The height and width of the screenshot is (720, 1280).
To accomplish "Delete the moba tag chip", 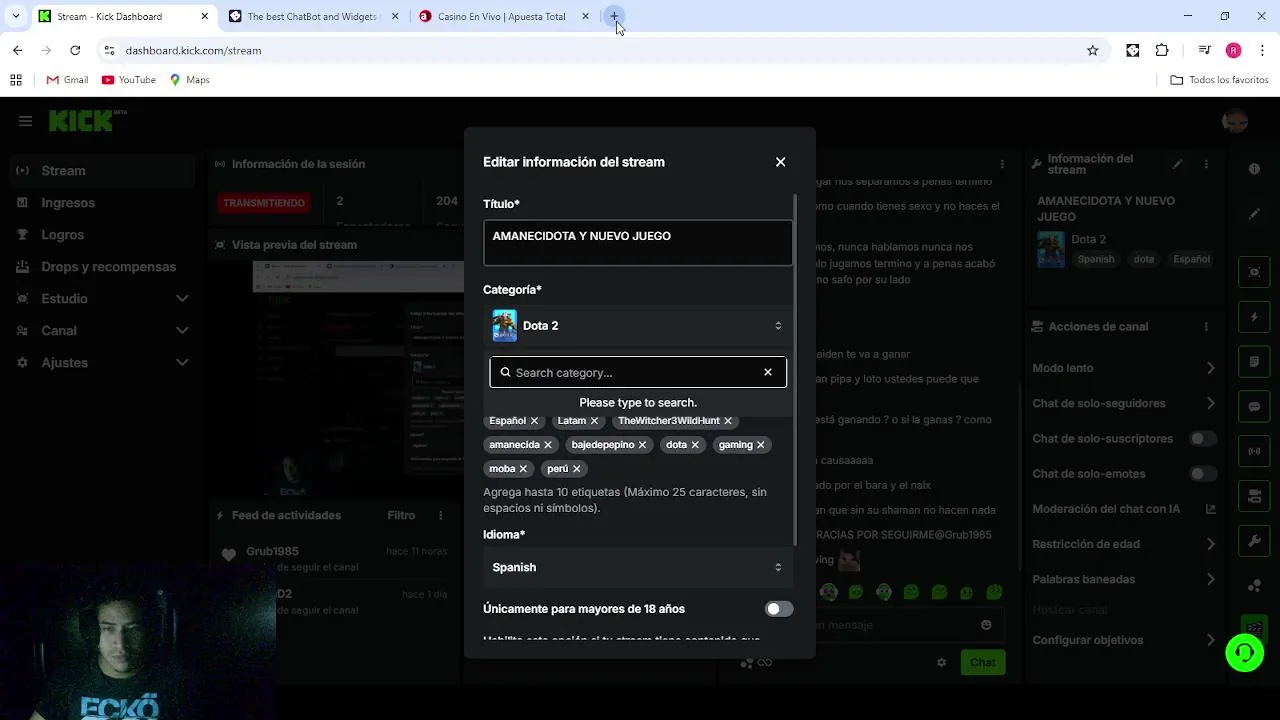I will coord(523,469).
